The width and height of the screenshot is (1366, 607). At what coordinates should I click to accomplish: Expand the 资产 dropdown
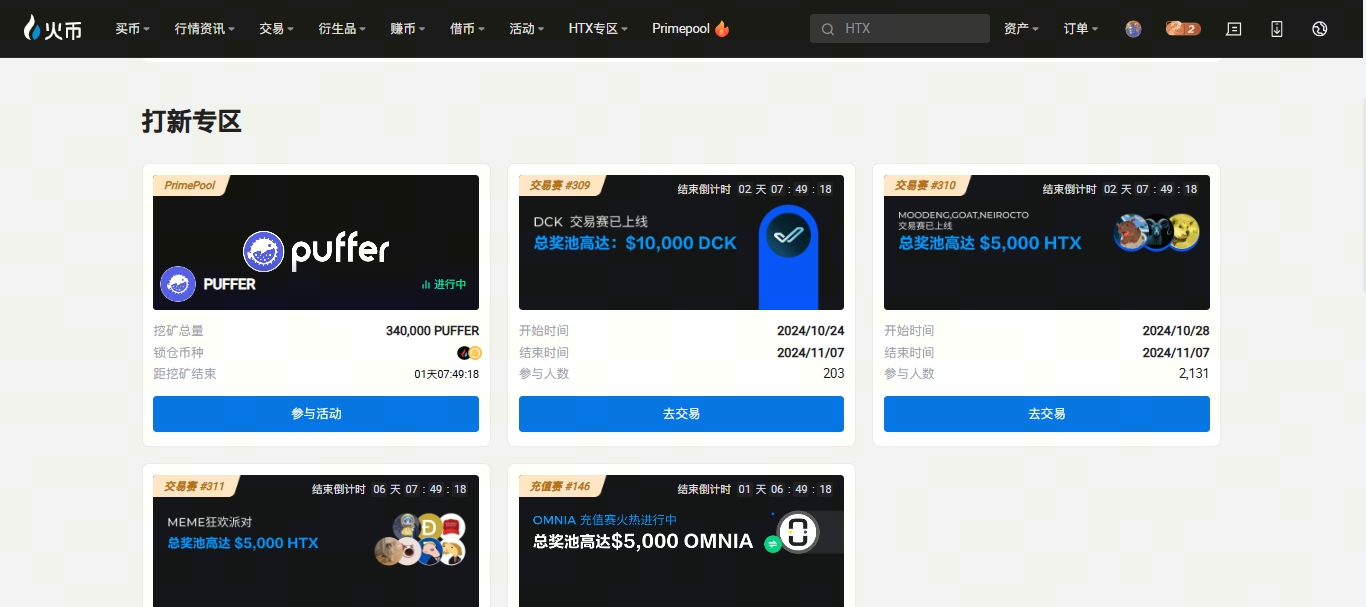coord(1021,29)
